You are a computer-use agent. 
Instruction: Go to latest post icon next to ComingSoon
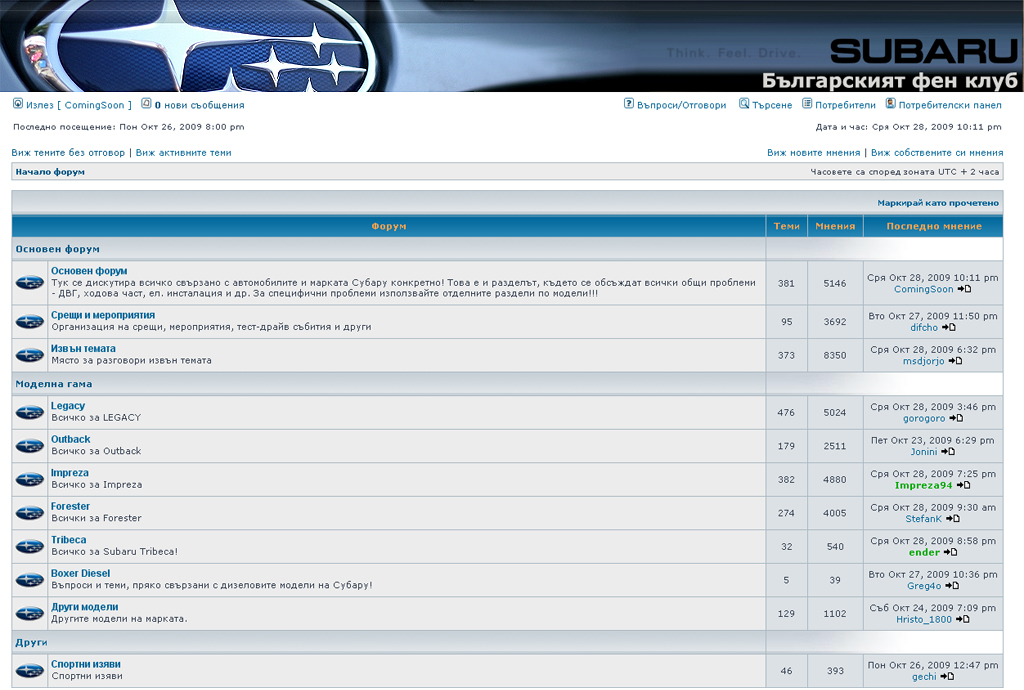click(965, 289)
